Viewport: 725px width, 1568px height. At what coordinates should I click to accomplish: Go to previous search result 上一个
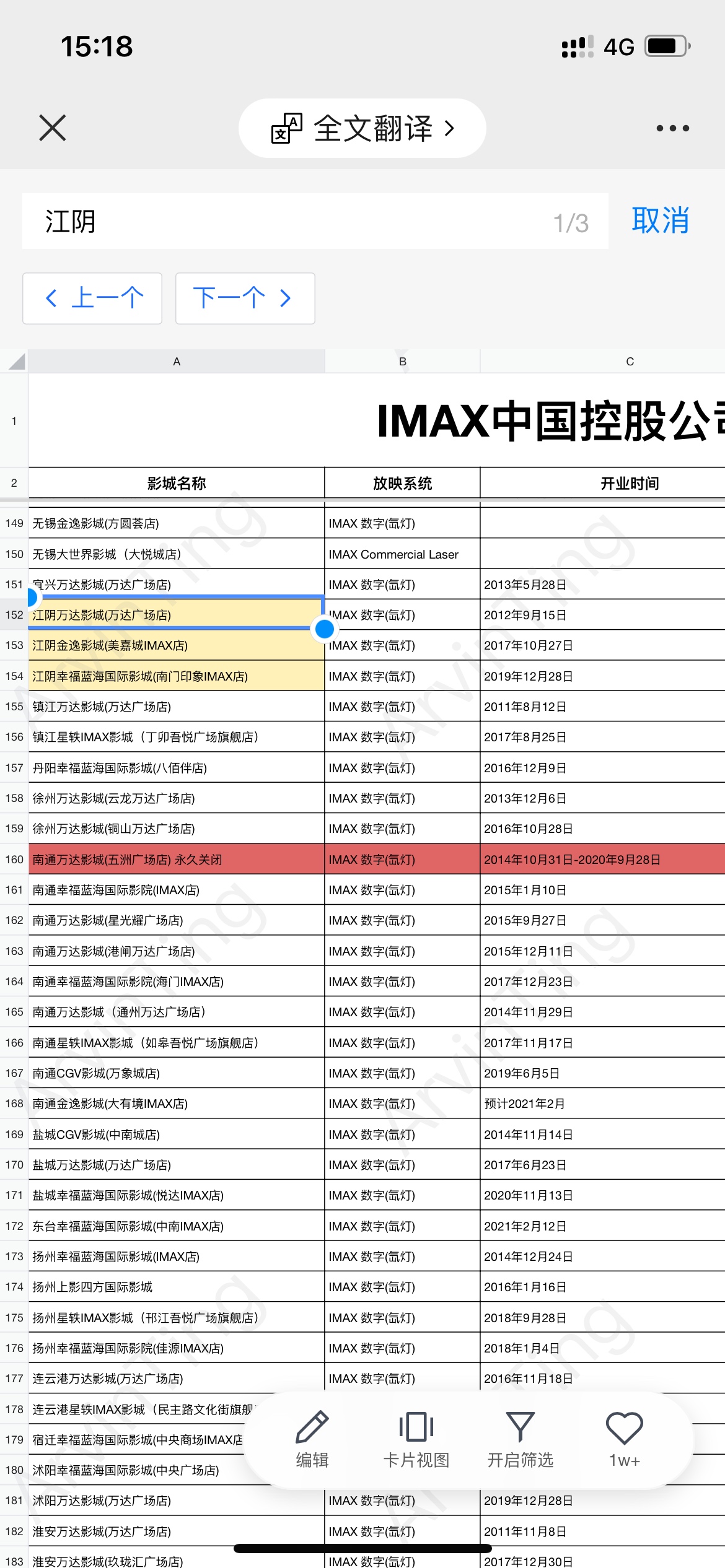point(93,298)
